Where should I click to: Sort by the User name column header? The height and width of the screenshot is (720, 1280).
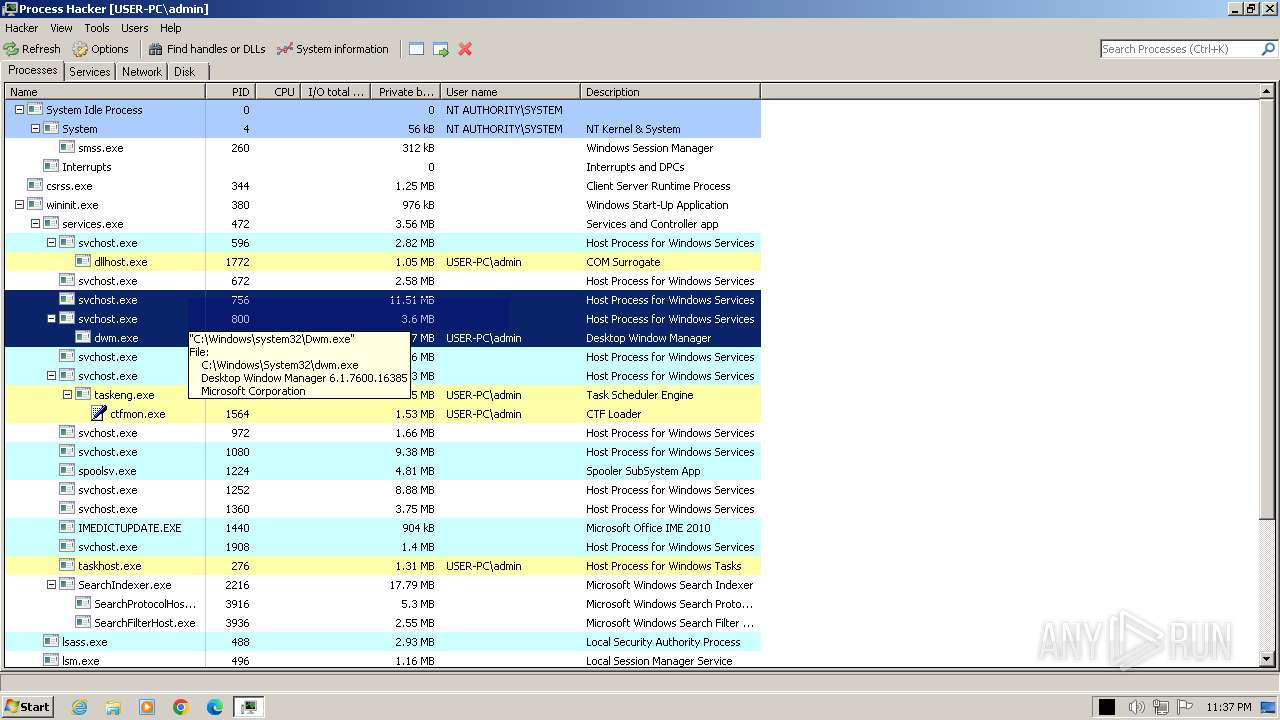[x=510, y=92]
